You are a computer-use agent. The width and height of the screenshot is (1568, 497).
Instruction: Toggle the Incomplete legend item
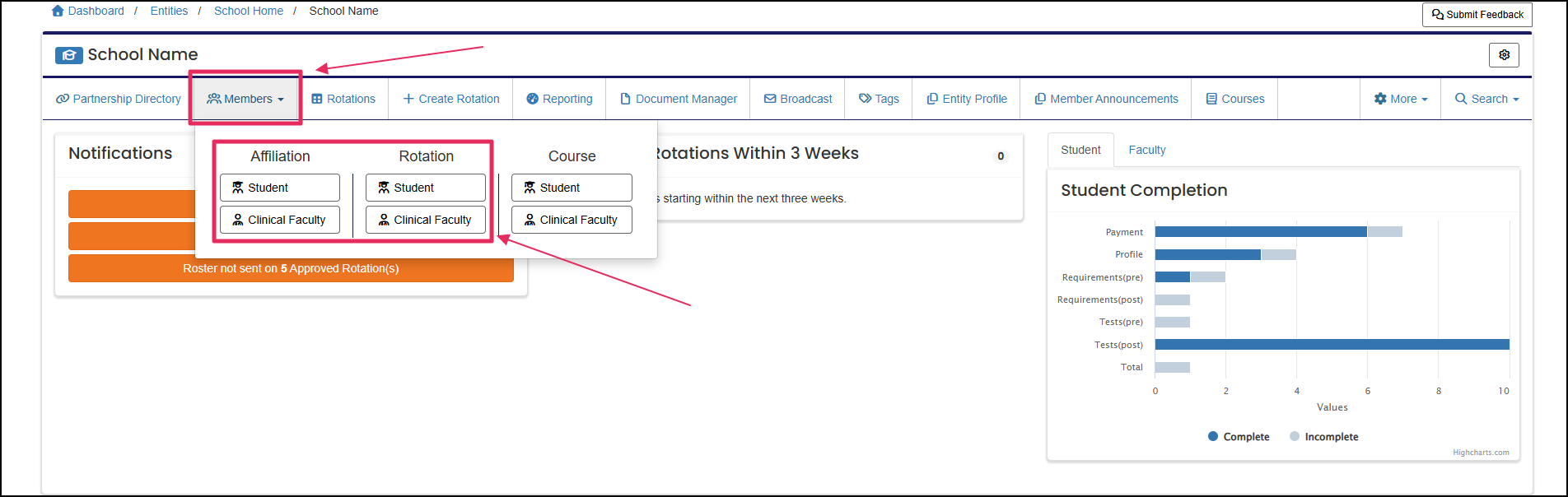(x=1324, y=437)
